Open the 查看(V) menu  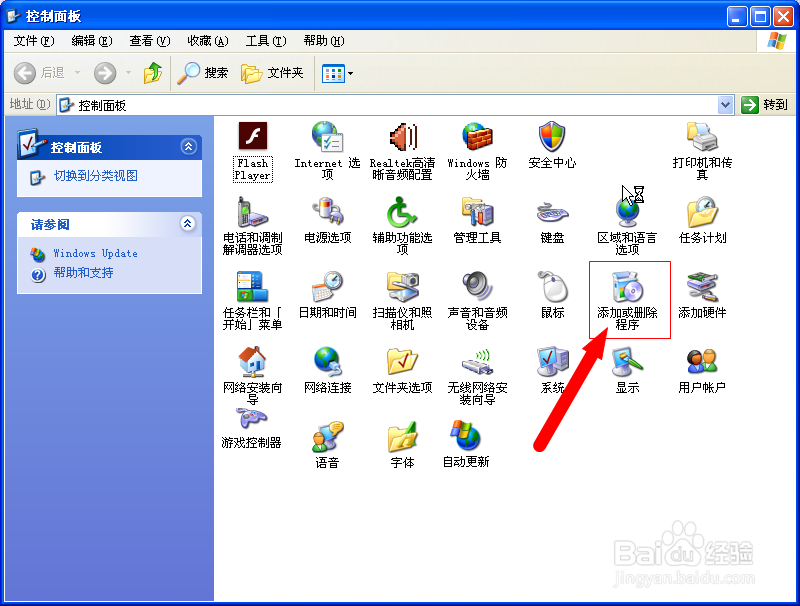(x=149, y=41)
